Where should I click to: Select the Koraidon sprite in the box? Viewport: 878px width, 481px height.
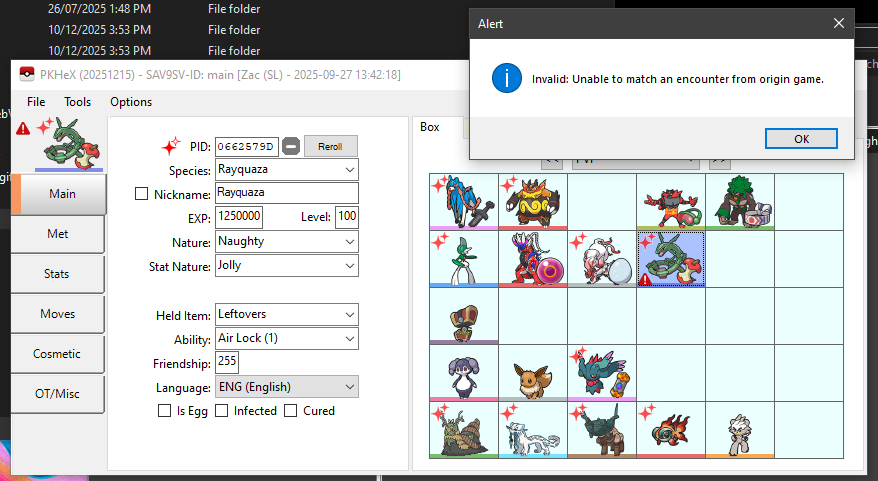(x=533, y=259)
